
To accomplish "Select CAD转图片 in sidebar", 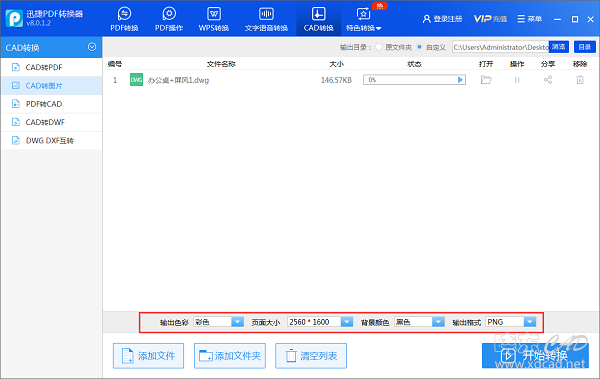I will click(x=51, y=86).
